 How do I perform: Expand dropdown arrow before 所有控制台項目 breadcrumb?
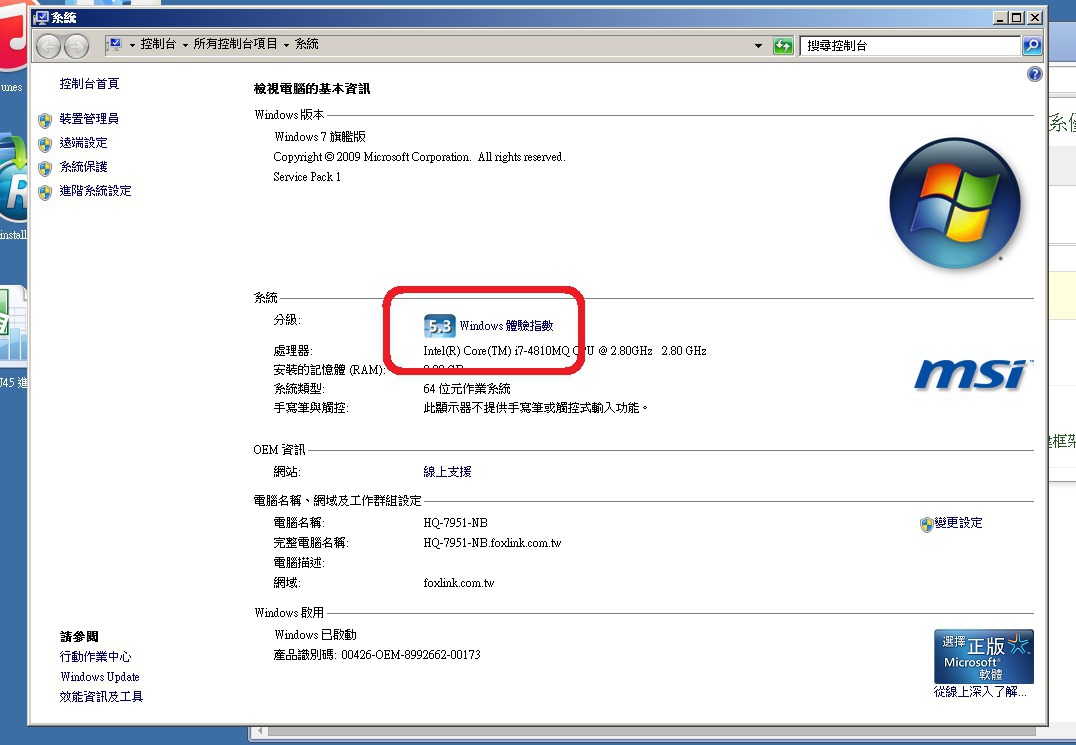coord(185,45)
